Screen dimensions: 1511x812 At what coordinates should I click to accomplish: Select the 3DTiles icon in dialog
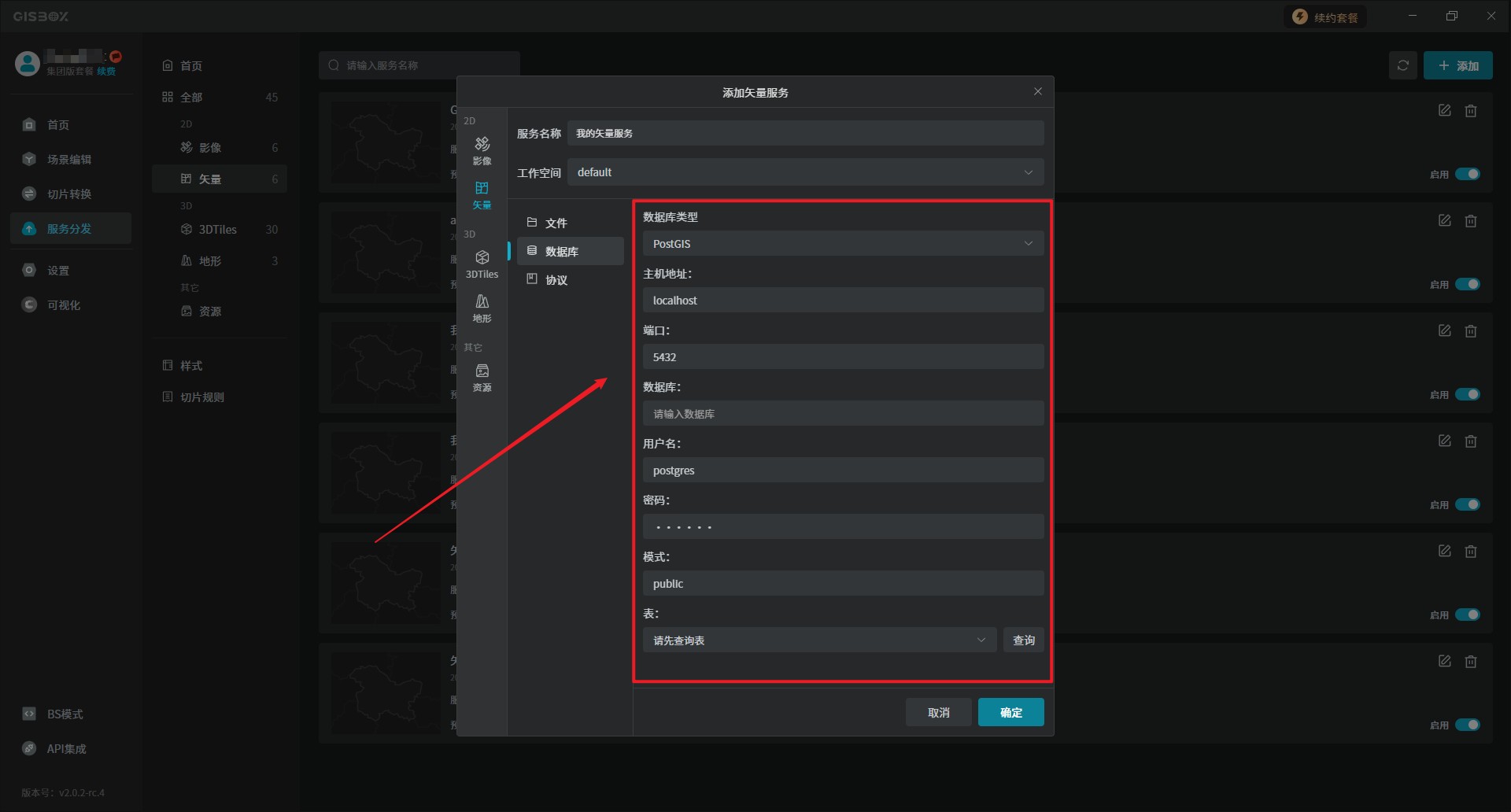482,264
